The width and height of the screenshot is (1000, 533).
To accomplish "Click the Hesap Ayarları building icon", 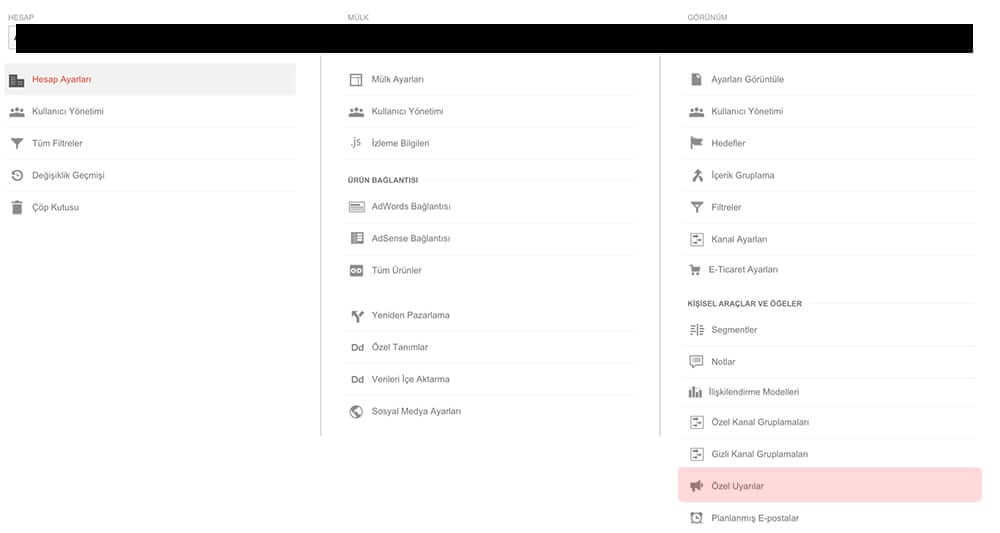I will click(x=16, y=80).
